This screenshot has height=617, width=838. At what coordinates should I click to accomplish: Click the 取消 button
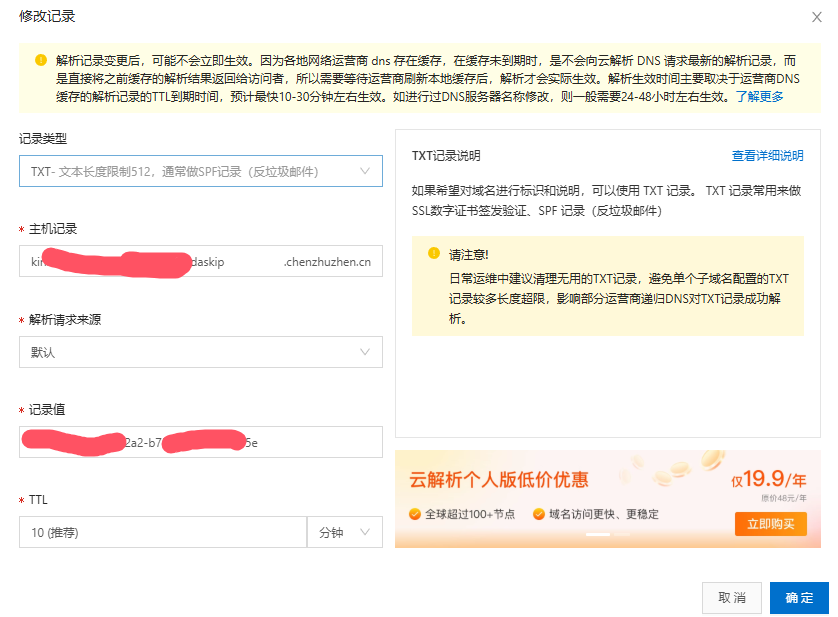click(x=732, y=598)
